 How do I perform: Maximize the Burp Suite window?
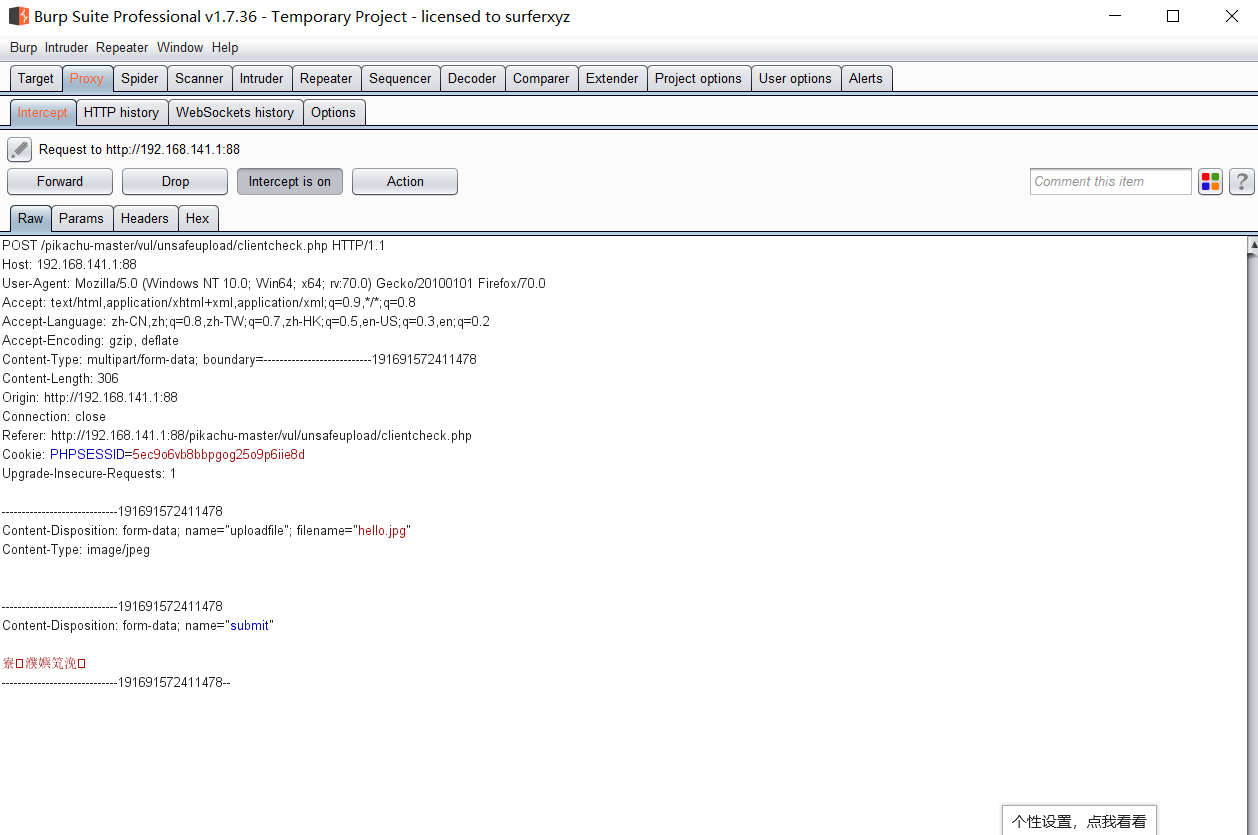(x=1173, y=16)
